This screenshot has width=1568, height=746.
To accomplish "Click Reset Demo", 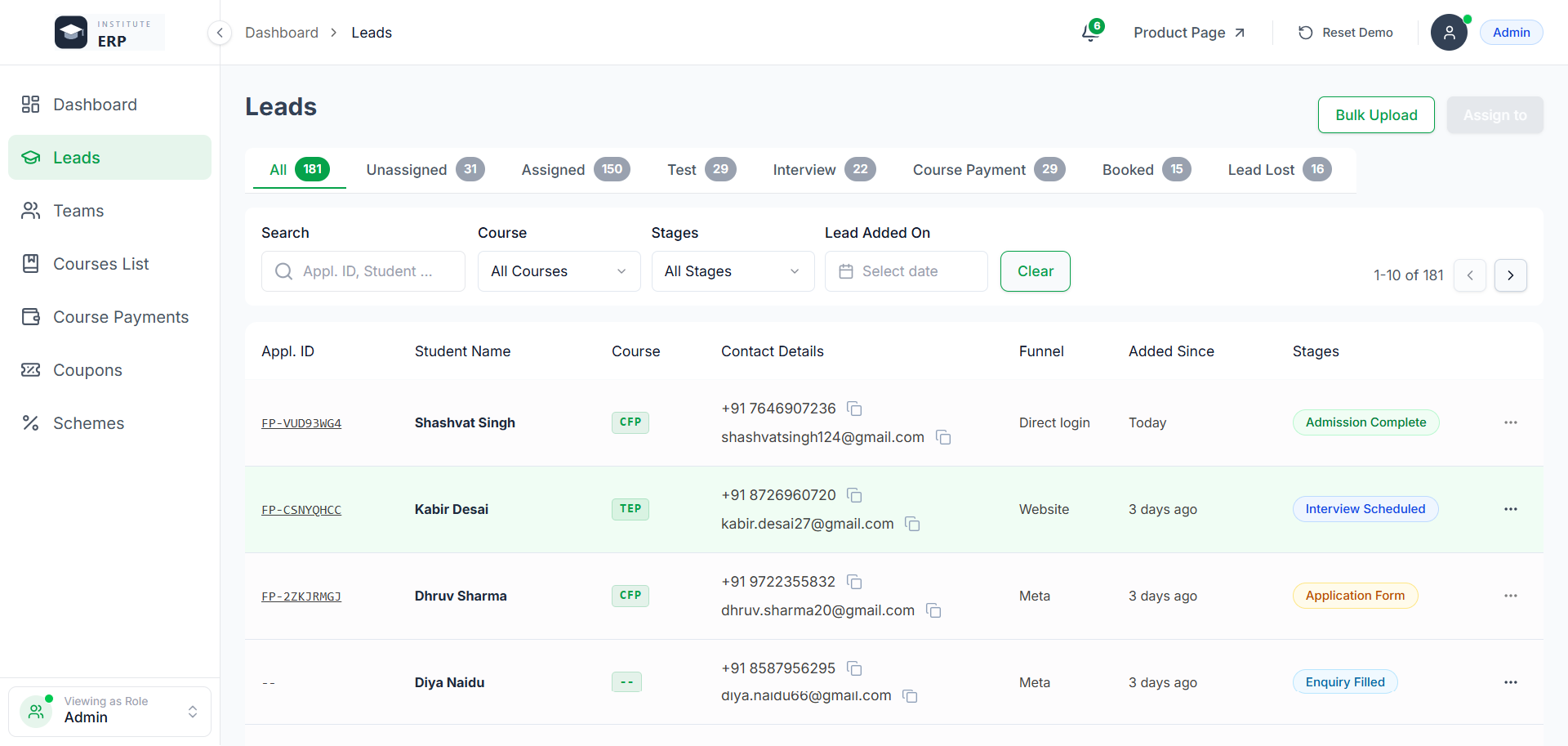I will [x=1346, y=33].
